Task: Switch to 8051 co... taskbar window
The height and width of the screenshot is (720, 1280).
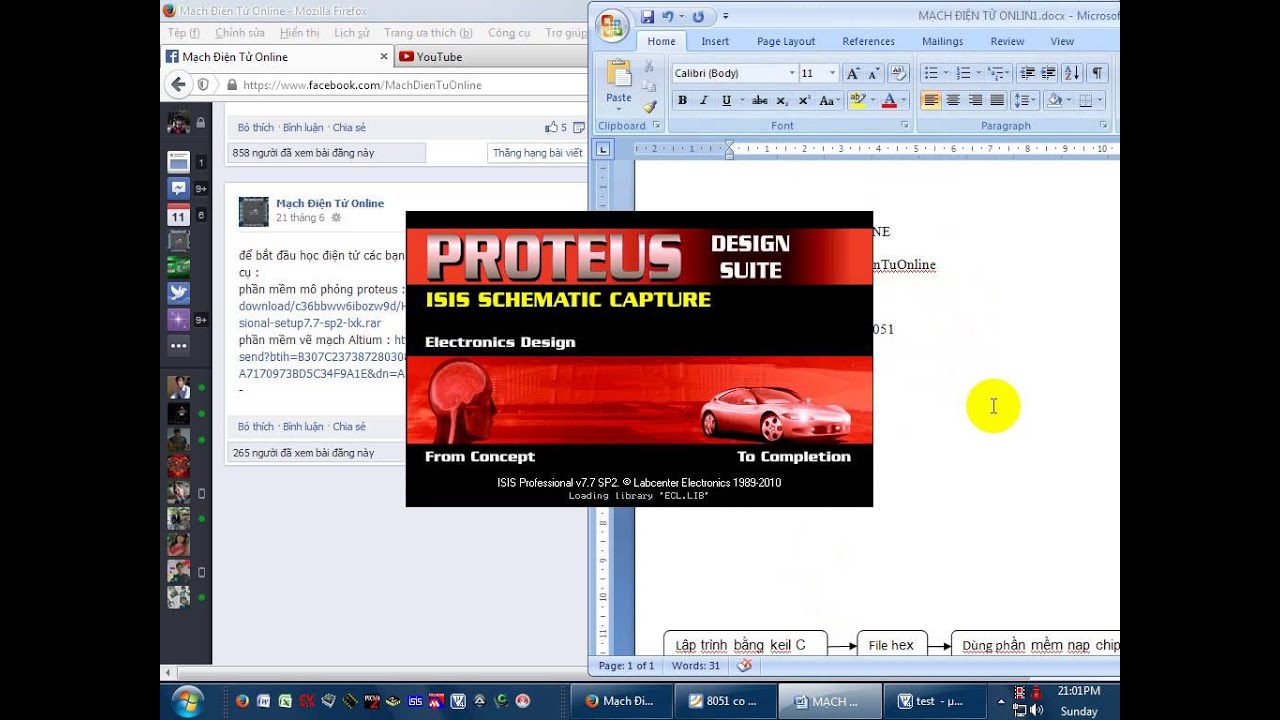Action: pos(726,701)
